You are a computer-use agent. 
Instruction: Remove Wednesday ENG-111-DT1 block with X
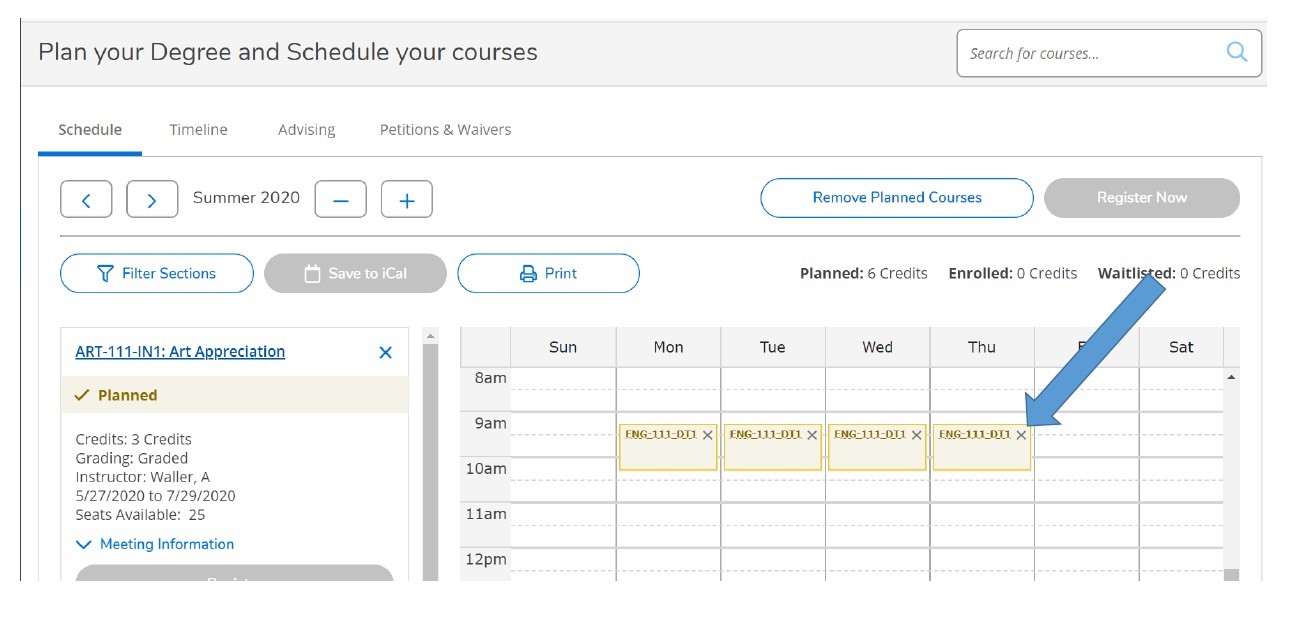tap(917, 435)
